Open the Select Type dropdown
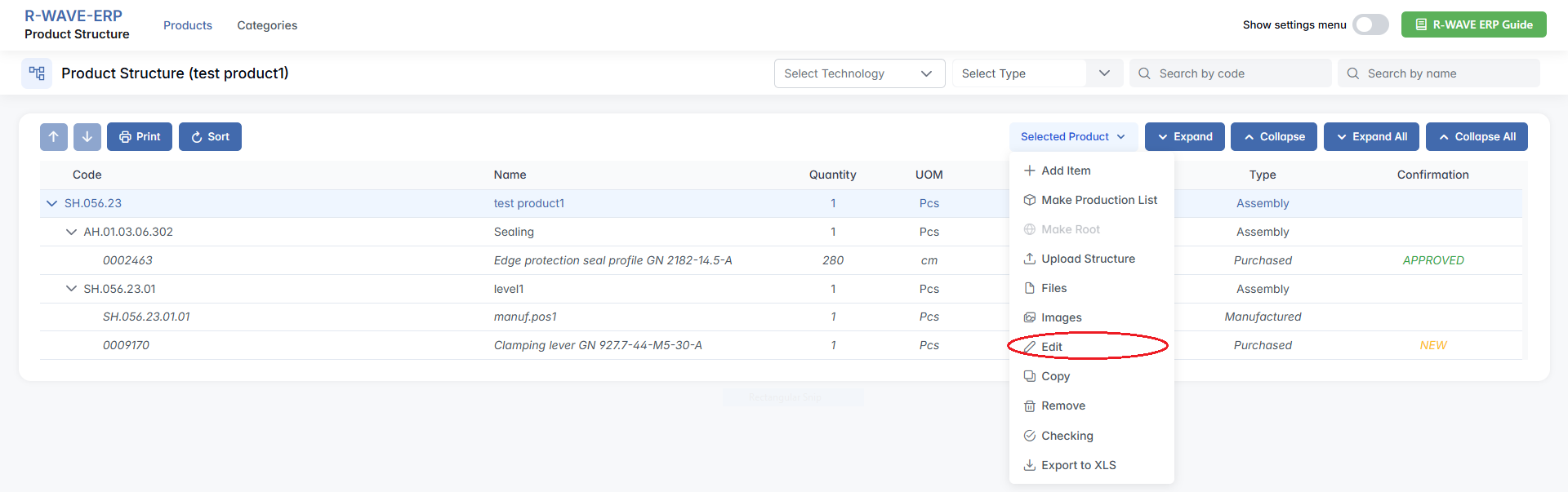Viewport: 1568px width, 492px height. (x=1036, y=73)
